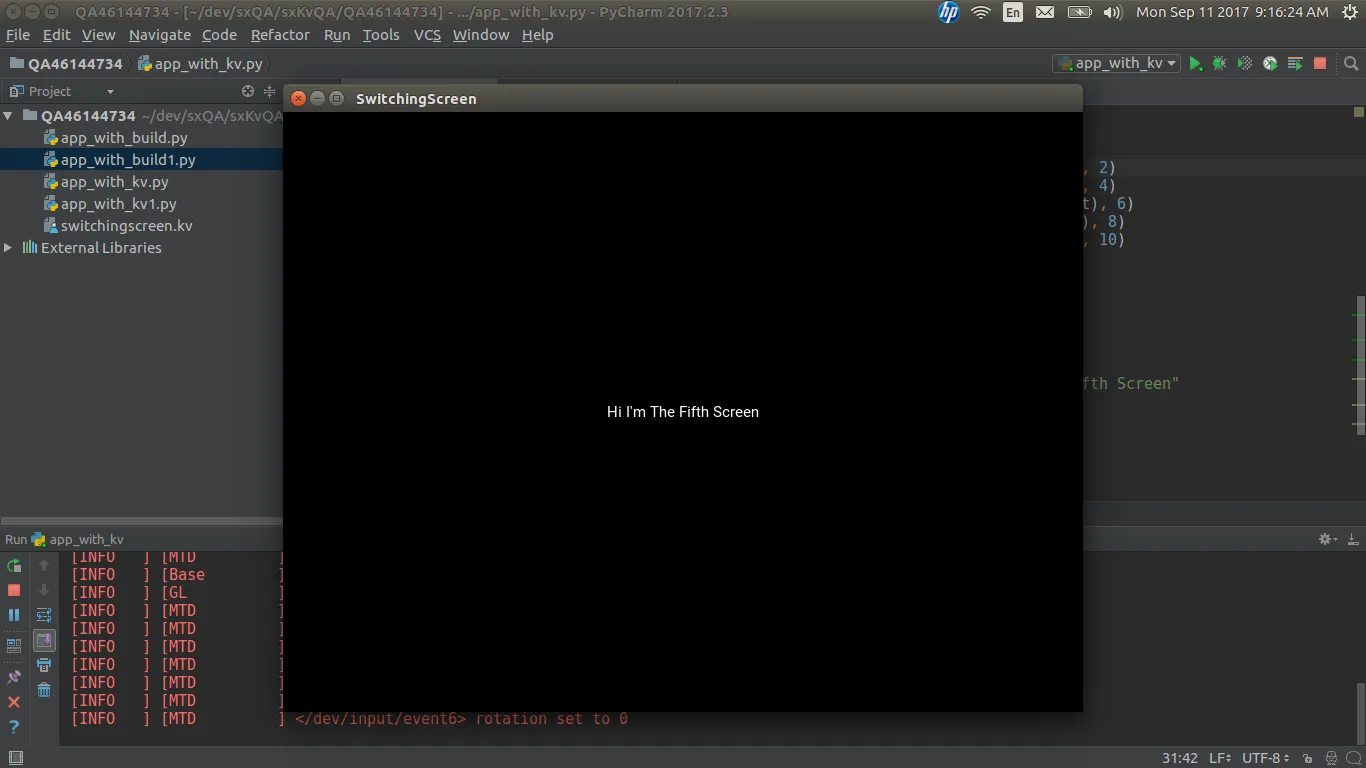Image resolution: width=1366 pixels, height=768 pixels.
Task: Stop the process with toolbar red square
Action: [1320, 63]
